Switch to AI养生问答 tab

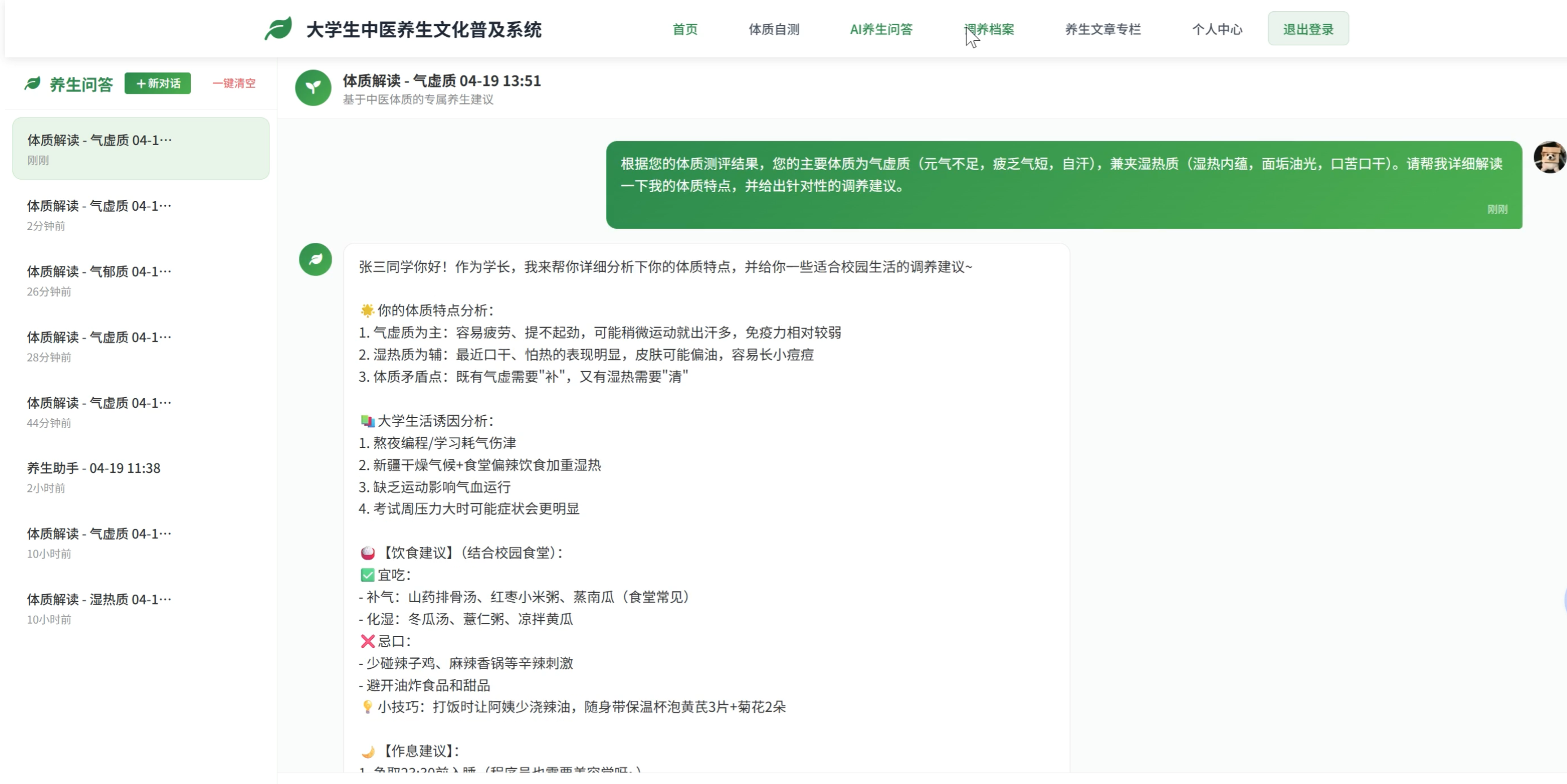pos(881,29)
